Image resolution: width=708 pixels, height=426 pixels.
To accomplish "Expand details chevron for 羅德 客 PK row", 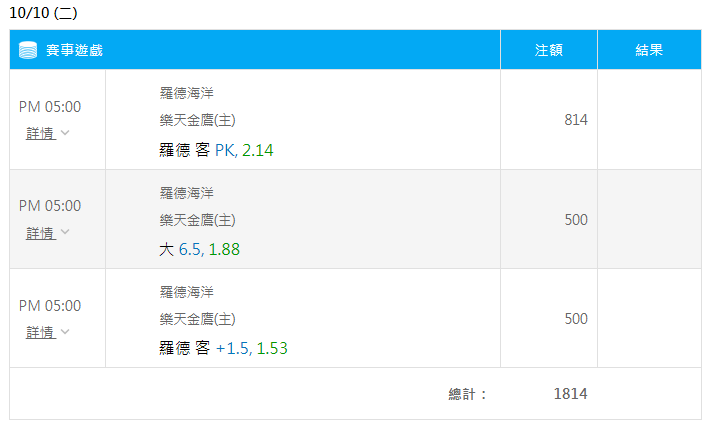I will pos(65,133).
